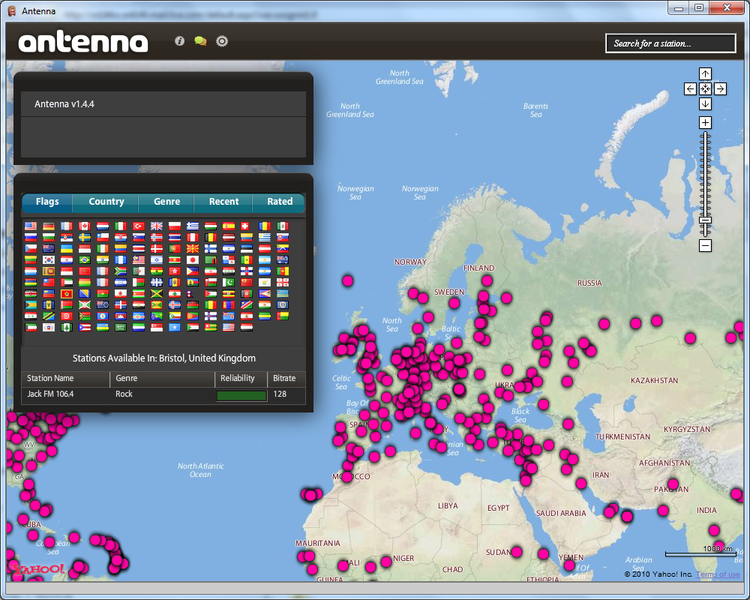Select the Greece flag

pyautogui.click(x=193, y=226)
